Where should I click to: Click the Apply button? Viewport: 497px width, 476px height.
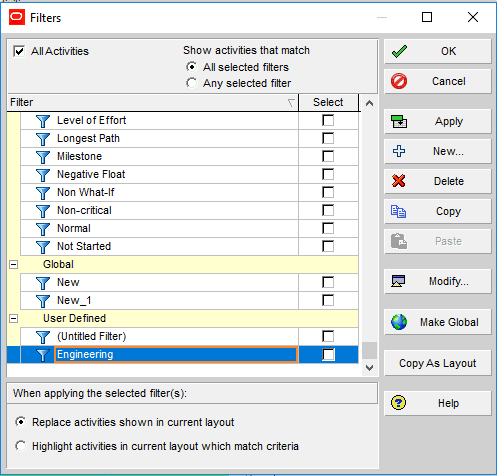point(438,121)
